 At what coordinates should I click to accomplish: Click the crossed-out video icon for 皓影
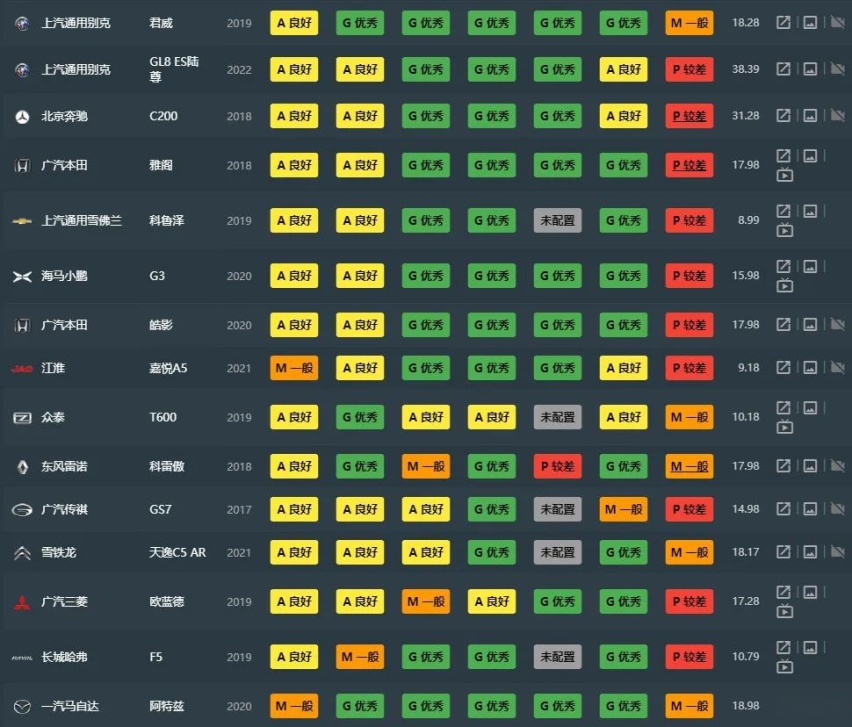pos(837,324)
